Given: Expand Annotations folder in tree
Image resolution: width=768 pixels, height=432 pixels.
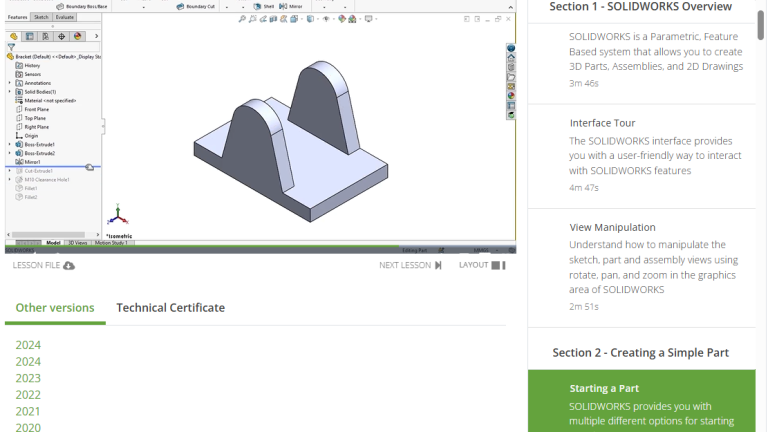Looking at the screenshot, I should 9,83.
